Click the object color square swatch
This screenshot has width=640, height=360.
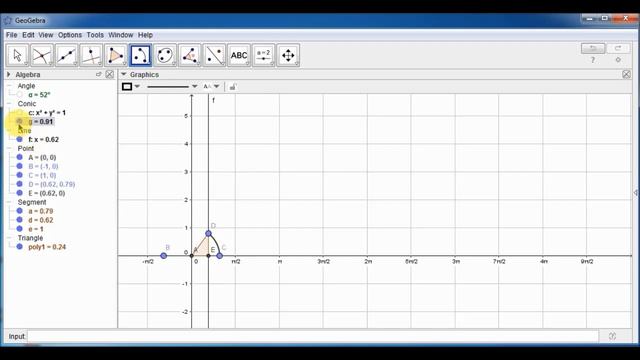[127, 87]
